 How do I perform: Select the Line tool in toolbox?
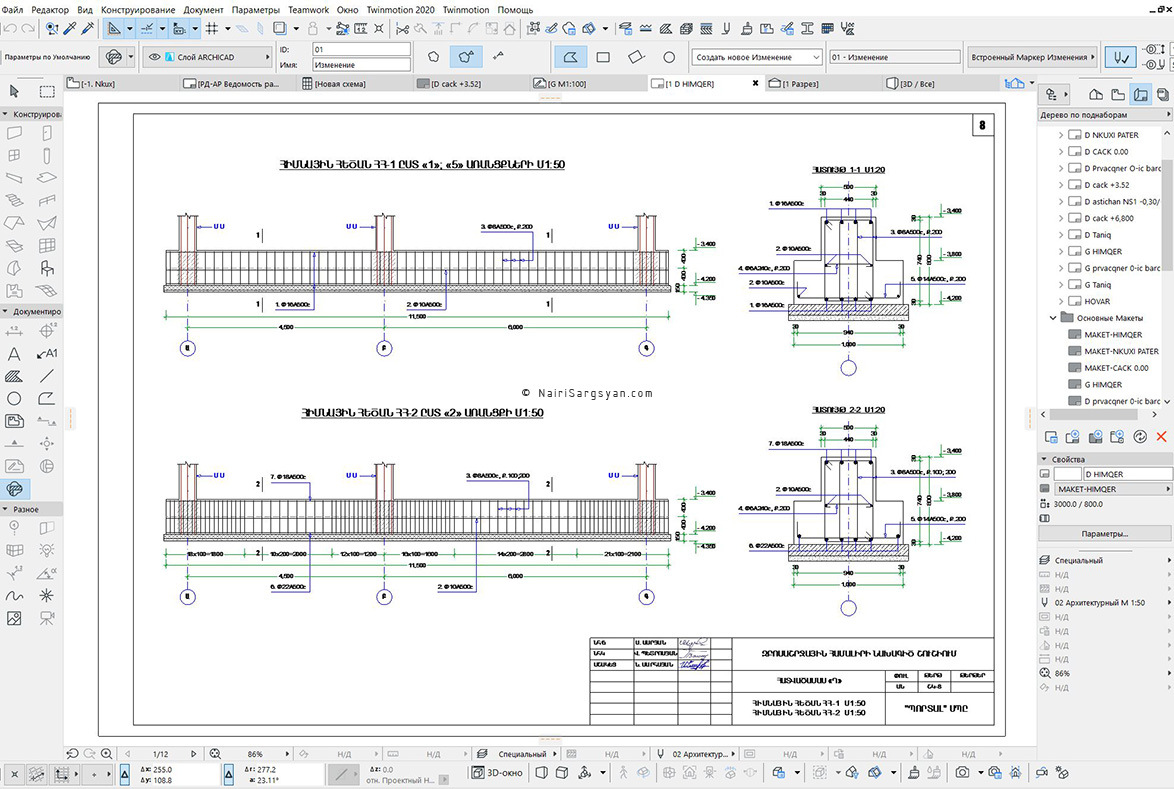(46, 376)
